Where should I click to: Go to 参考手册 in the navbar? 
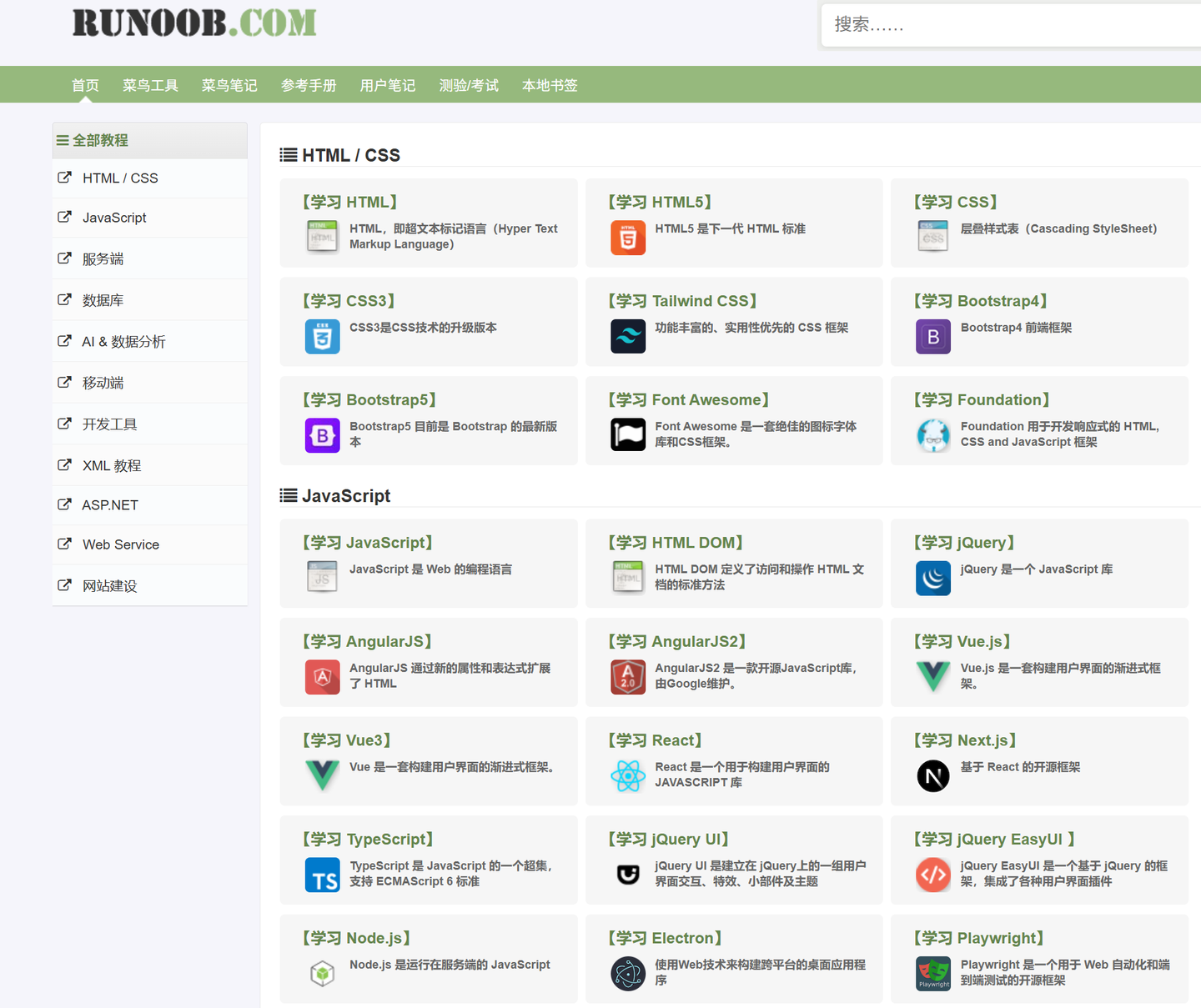point(309,85)
